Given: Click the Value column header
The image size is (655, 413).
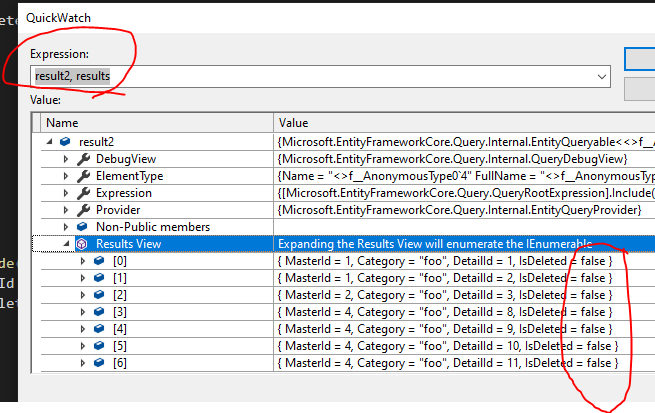Looking at the screenshot, I should point(465,123).
